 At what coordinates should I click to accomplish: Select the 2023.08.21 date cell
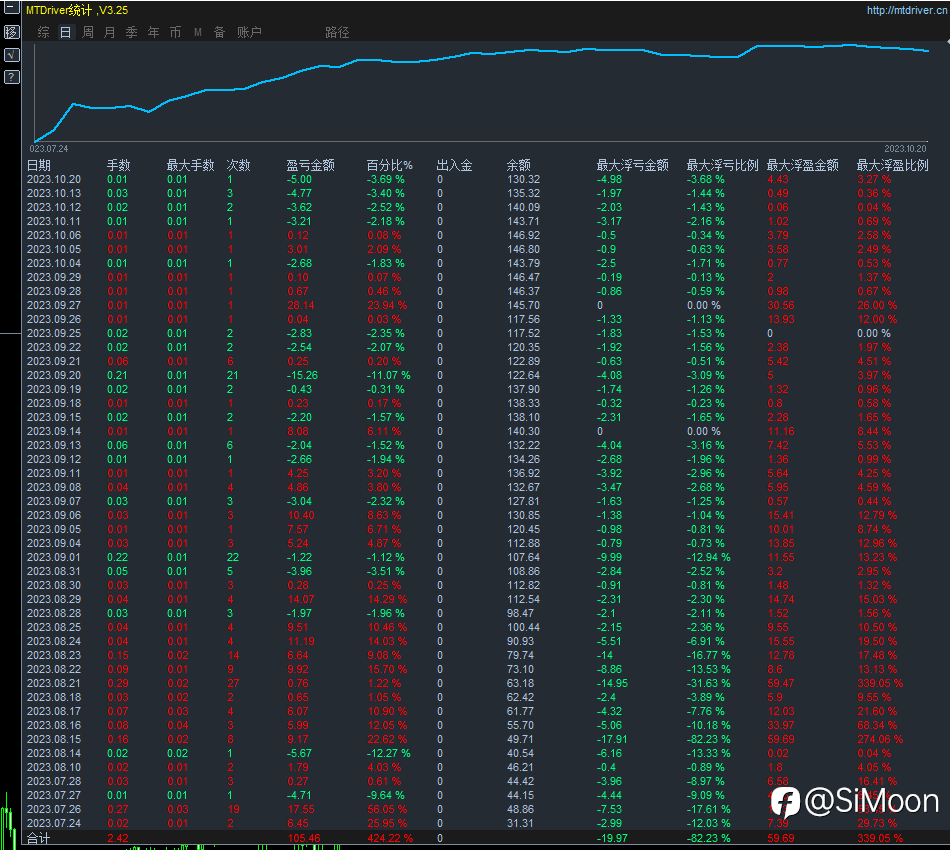[54, 683]
